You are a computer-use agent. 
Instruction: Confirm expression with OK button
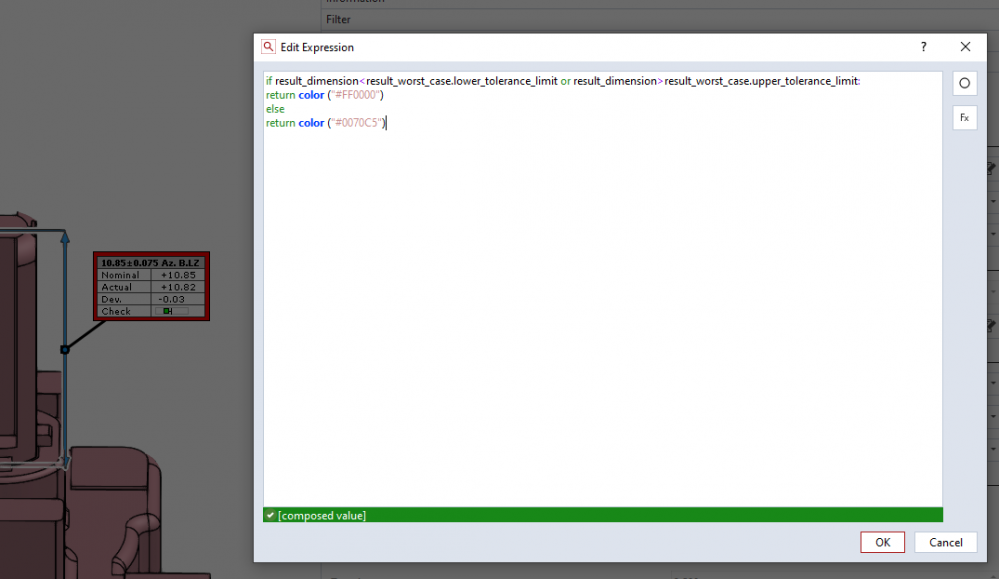point(882,542)
